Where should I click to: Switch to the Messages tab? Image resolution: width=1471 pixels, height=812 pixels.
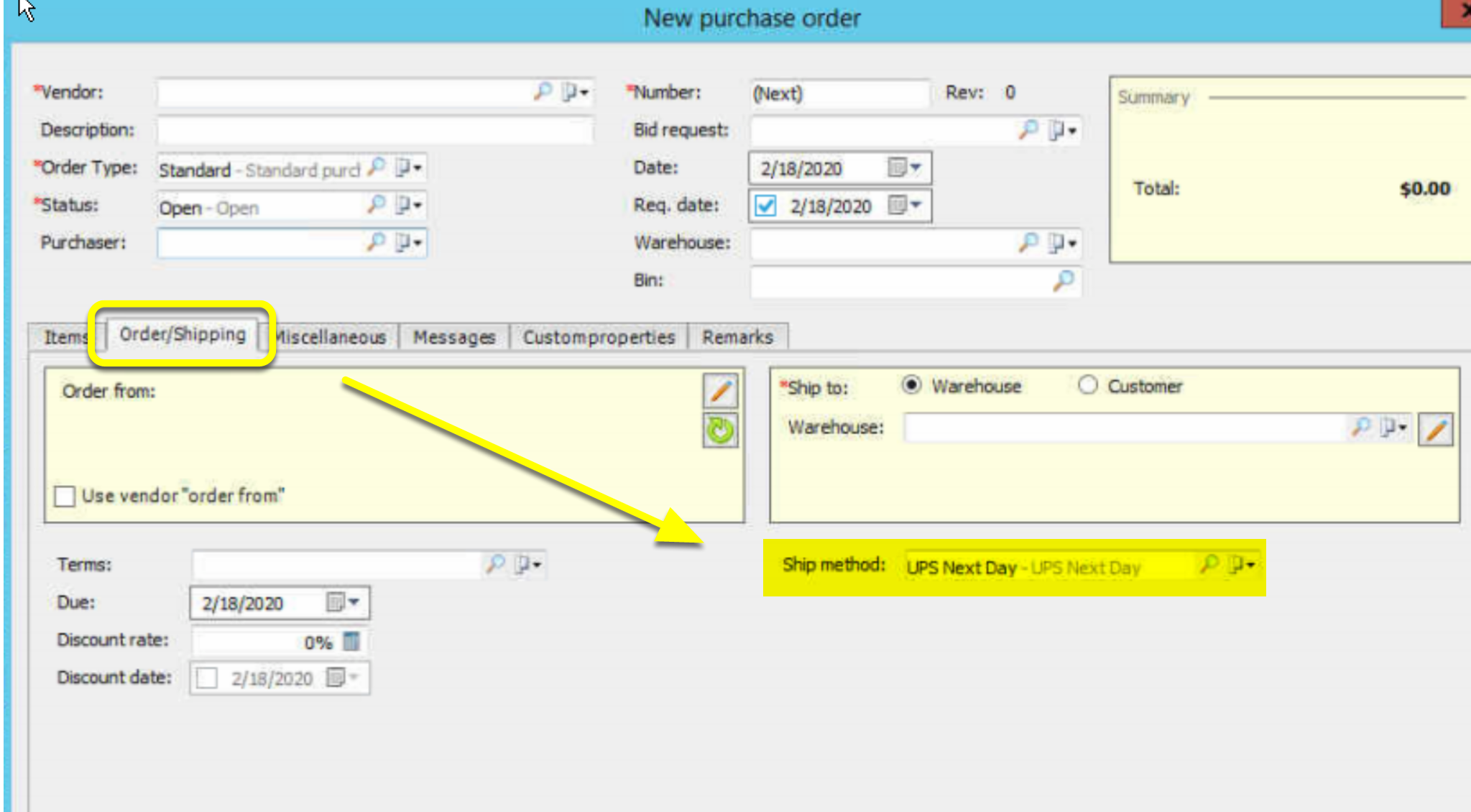pyautogui.click(x=454, y=337)
